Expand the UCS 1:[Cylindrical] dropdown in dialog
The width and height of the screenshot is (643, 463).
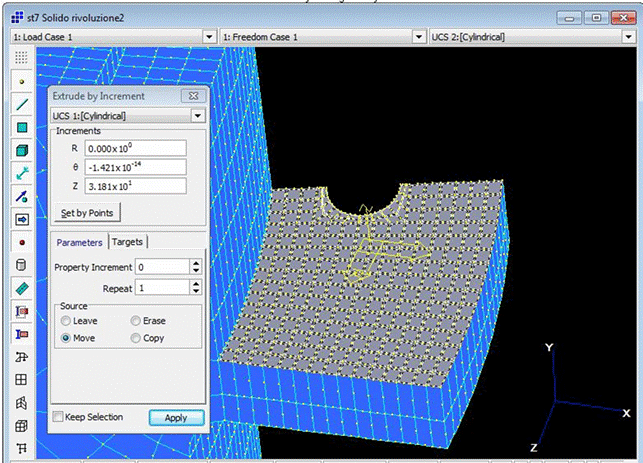(198, 116)
